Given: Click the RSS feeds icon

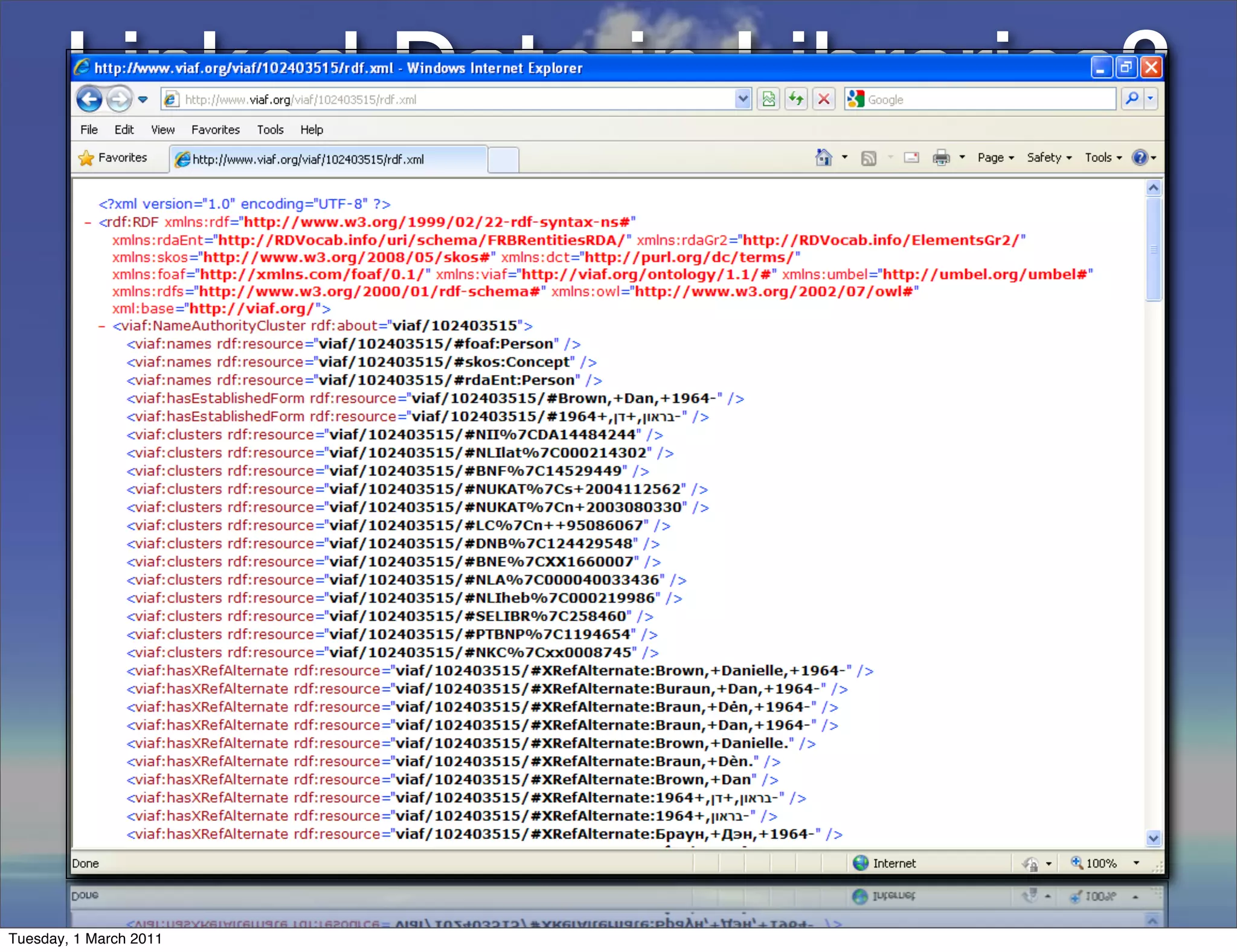Looking at the screenshot, I should (x=869, y=158).
